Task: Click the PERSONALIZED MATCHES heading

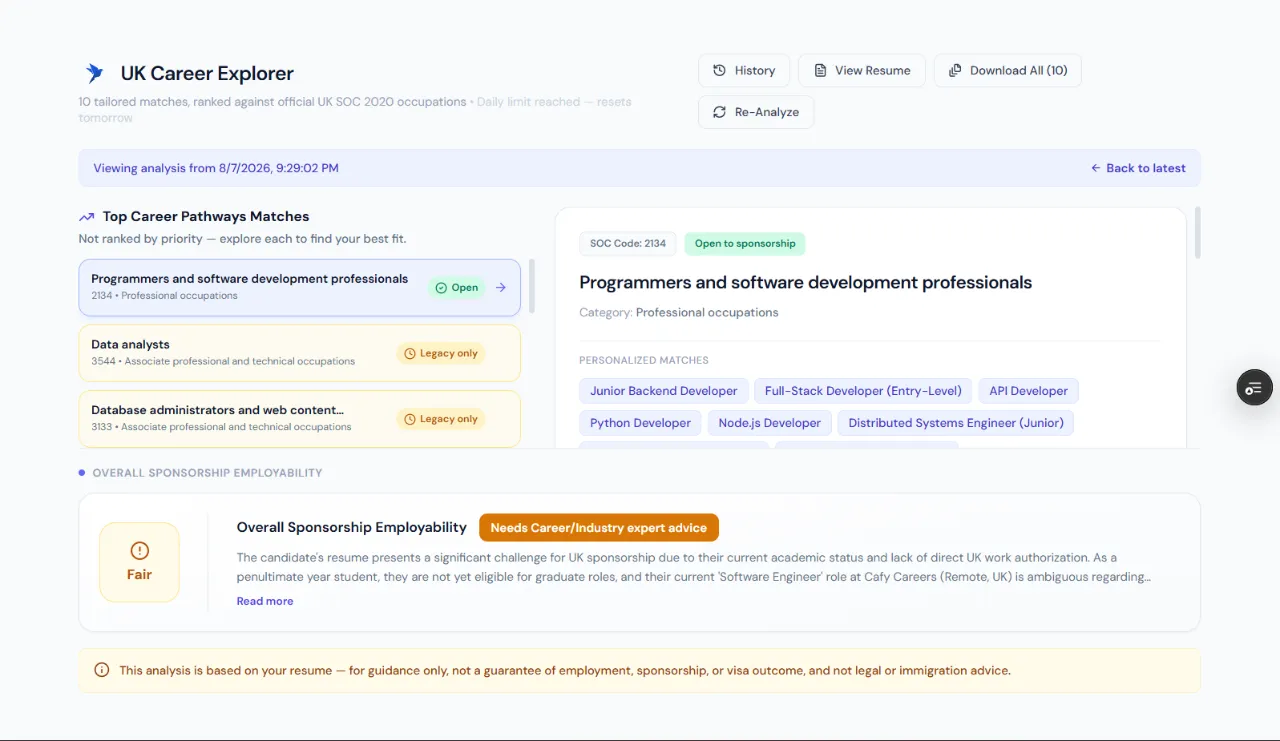Action: [644, 360]
